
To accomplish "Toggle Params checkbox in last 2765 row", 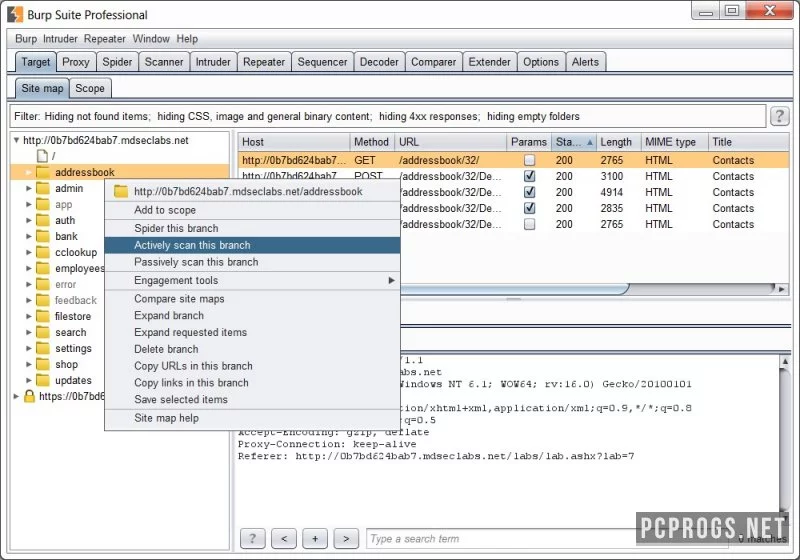I will [x=530, y=224].
